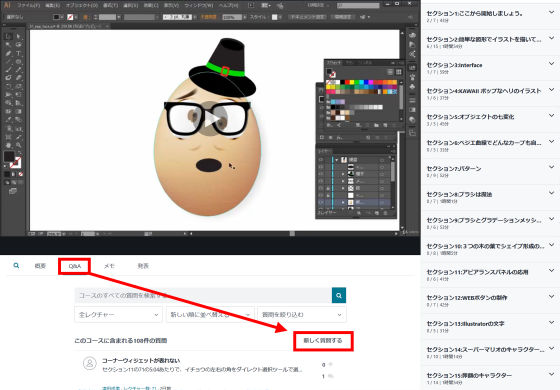Expand the 帽子 sublayer triangle

pyautogui.click(x=343, y=174)
